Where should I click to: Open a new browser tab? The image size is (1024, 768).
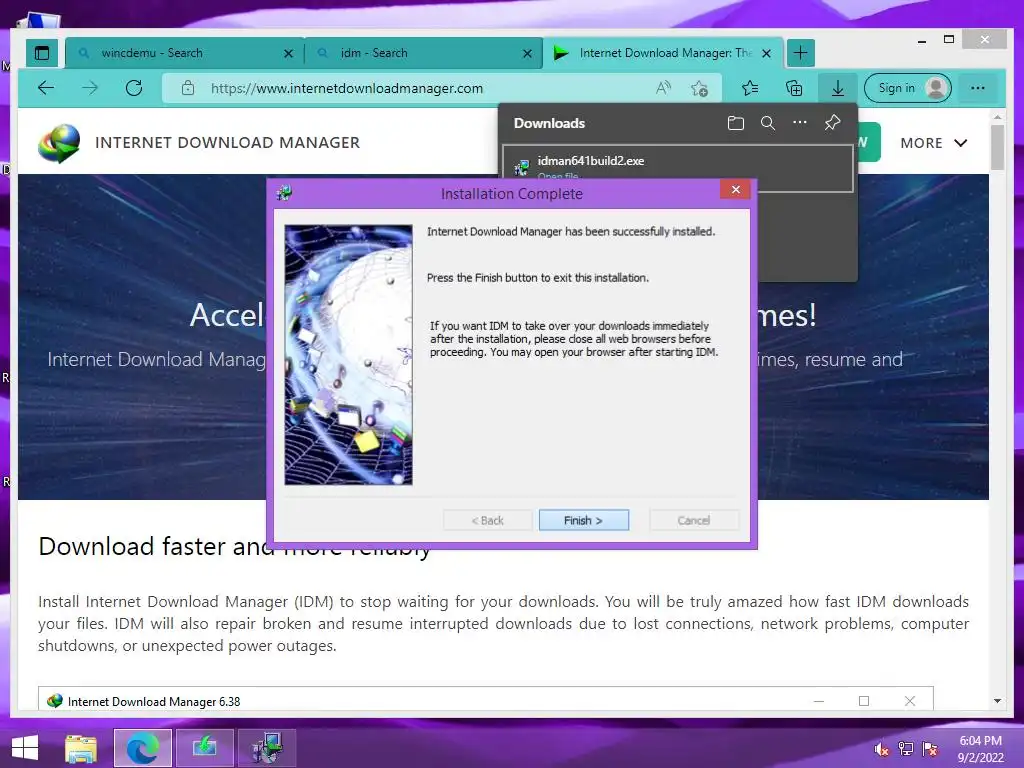[801, 53]
